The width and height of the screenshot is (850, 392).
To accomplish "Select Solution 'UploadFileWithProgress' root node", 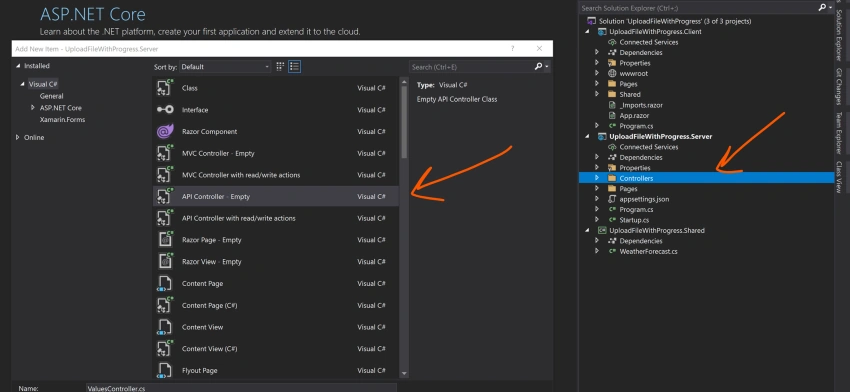I will pos(675,21).
